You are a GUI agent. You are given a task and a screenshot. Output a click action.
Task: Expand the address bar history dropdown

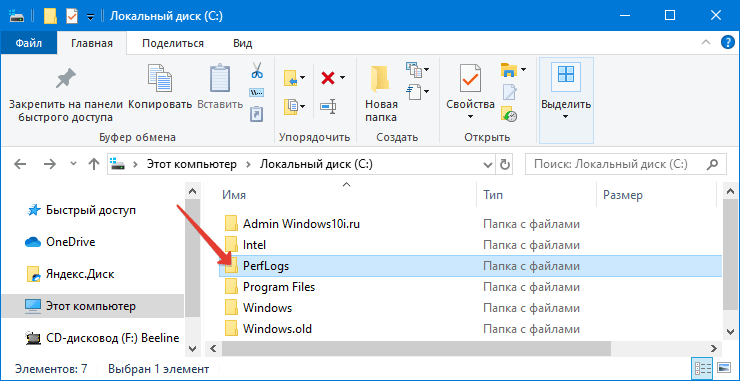488,164
